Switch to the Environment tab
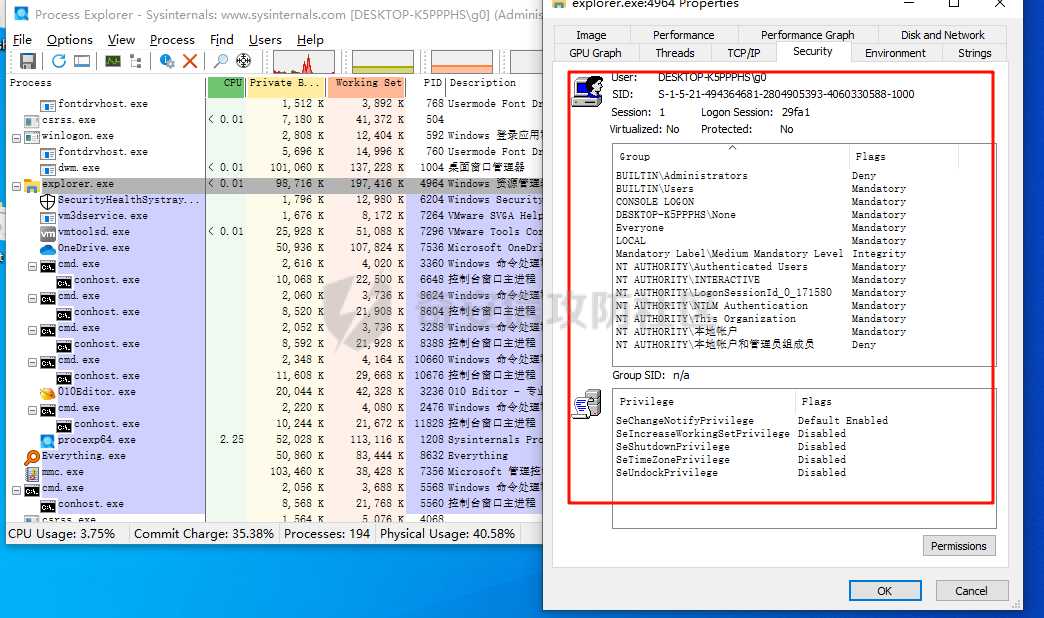 [895, 53]
